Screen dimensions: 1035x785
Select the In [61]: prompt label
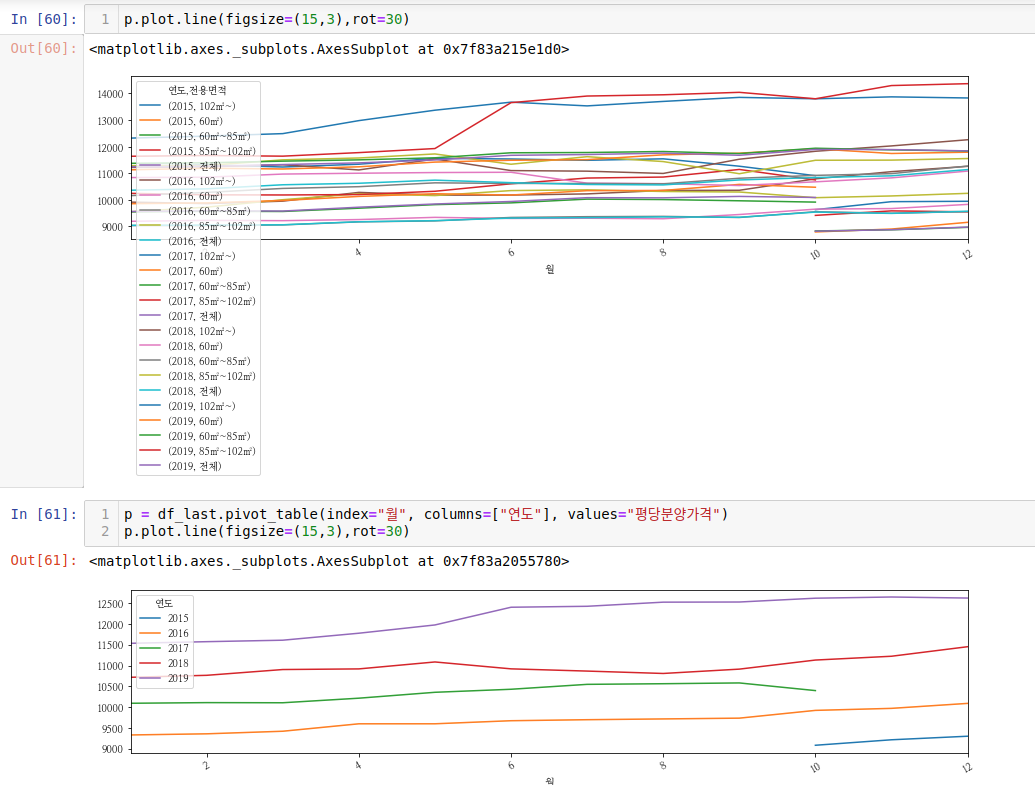[44, 514]
